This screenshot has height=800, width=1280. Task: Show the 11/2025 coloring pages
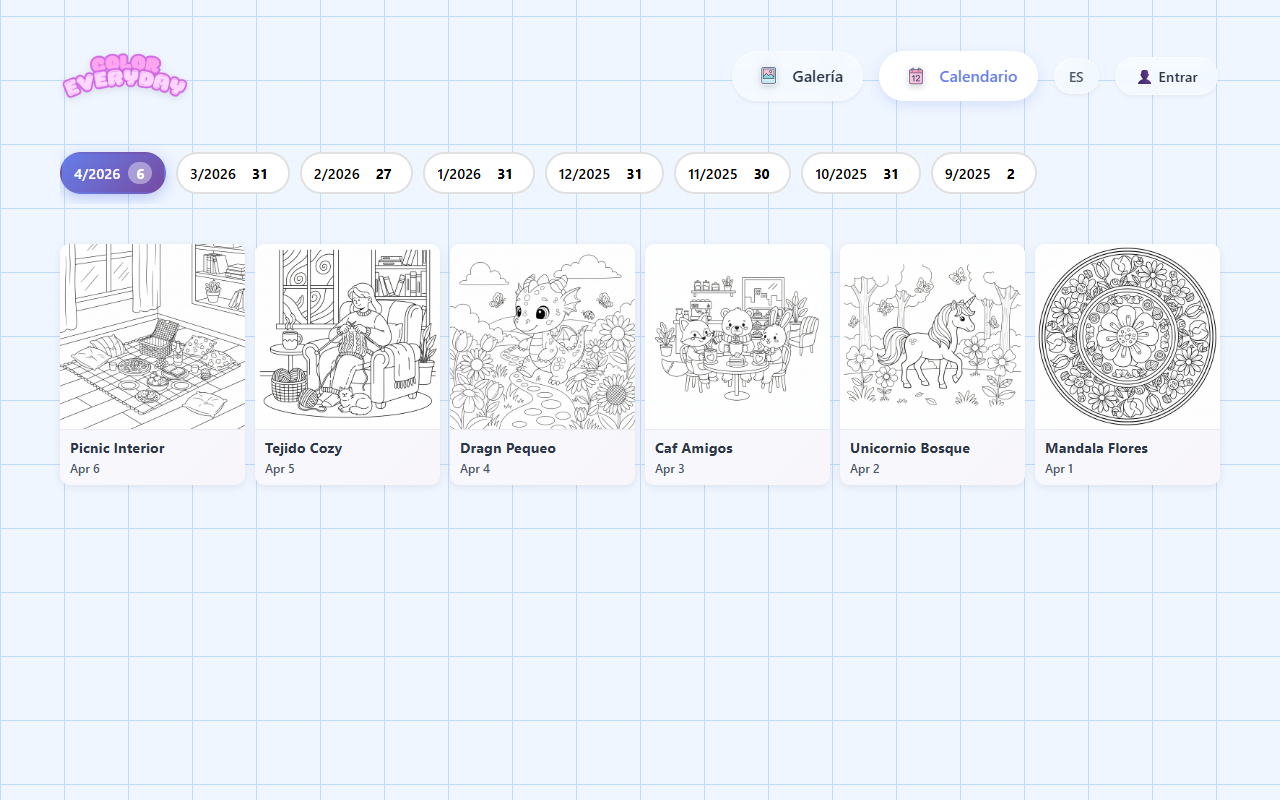click(x=731, y=174)
